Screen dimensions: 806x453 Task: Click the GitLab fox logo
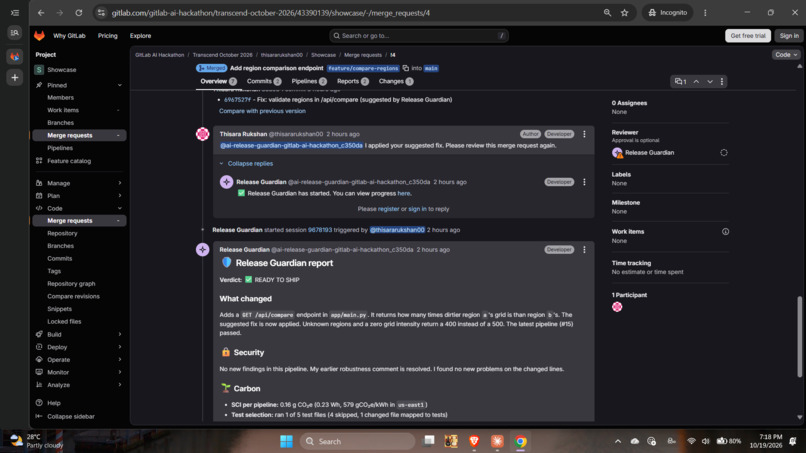click(39, 35)
